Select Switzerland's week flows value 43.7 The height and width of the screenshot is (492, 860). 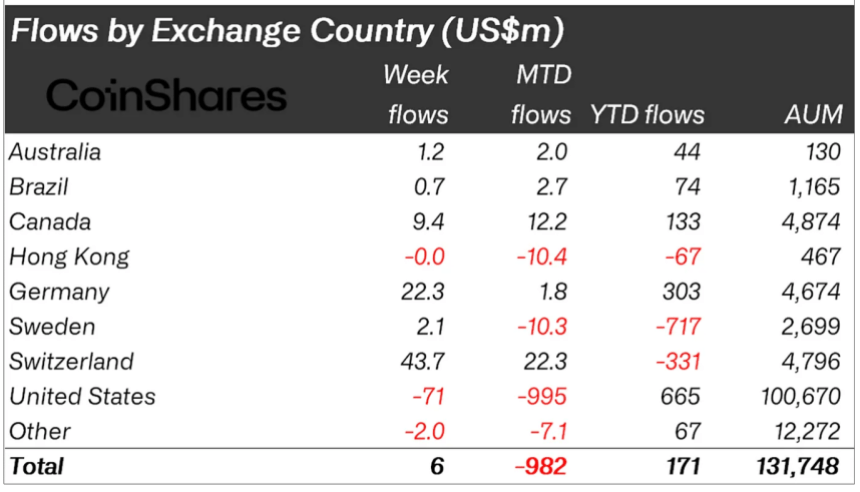pos(427,361)
